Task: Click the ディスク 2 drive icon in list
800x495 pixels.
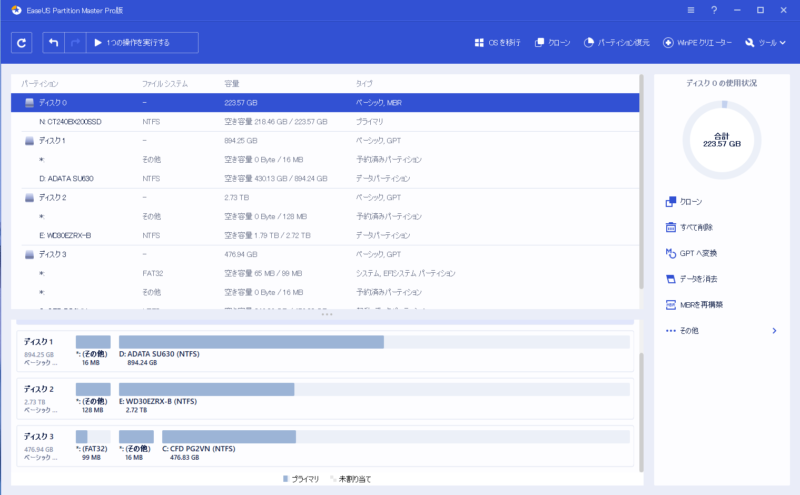Action: [30, 197]
